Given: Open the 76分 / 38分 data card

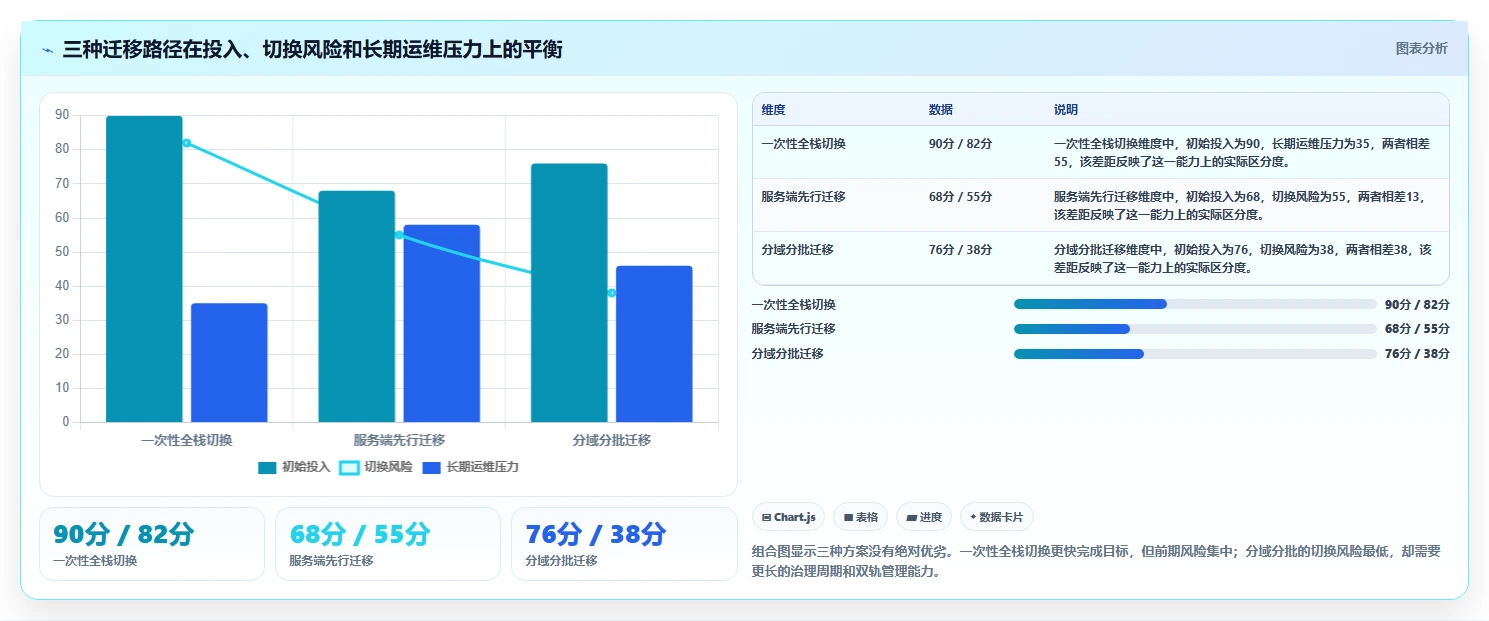Looking at the screenshot, I should point(624,544).
